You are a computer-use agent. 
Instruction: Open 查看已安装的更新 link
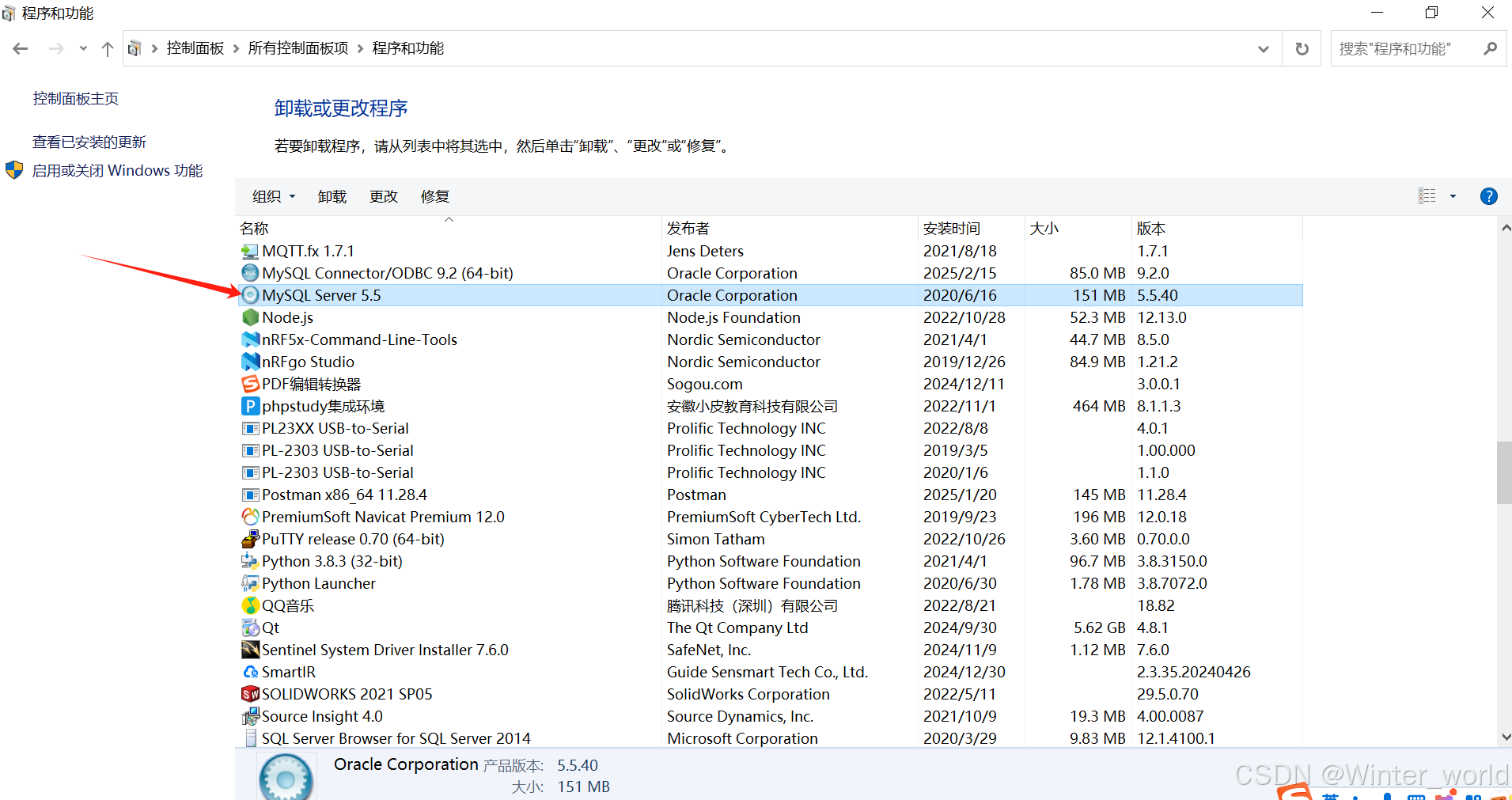pyautogui.click(x=89, y=142)
